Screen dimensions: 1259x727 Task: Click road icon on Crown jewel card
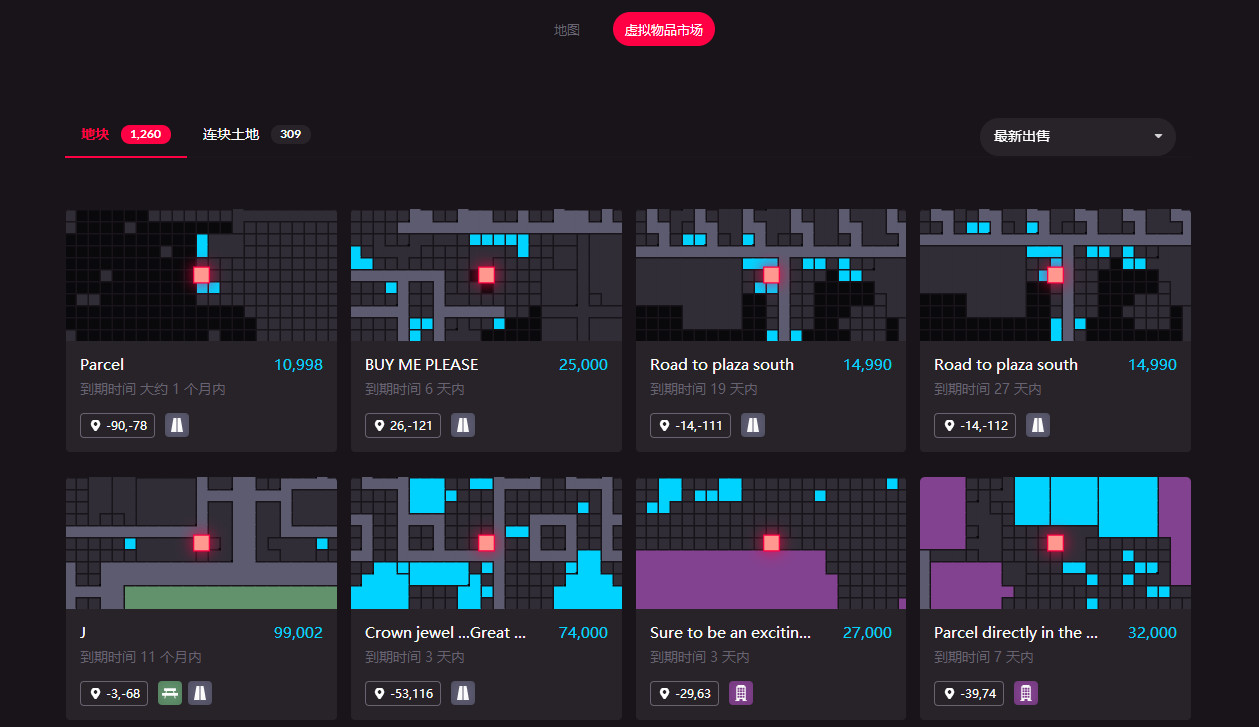coord(462,693)
